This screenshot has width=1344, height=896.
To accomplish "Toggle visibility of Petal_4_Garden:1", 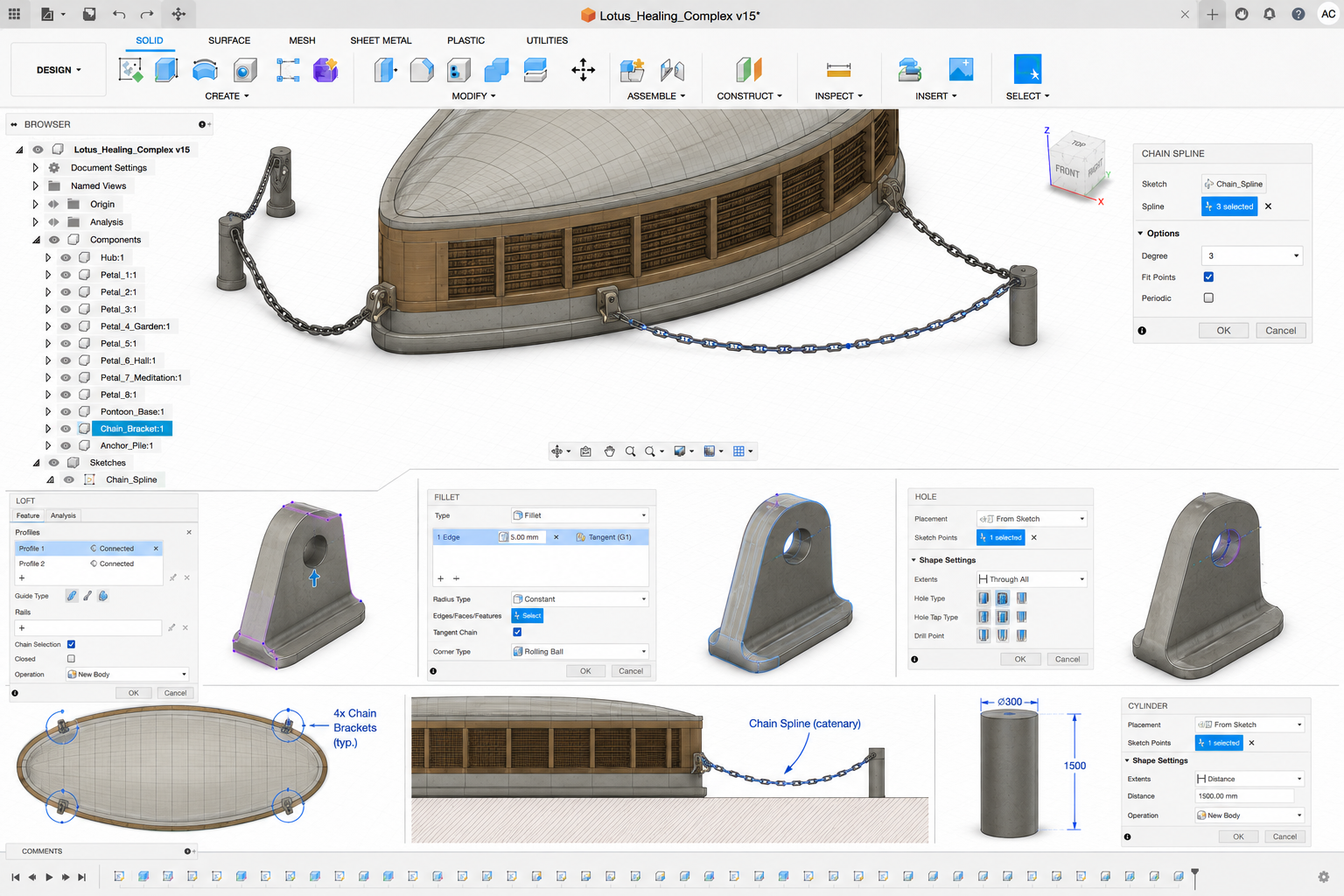I will 66,326.
